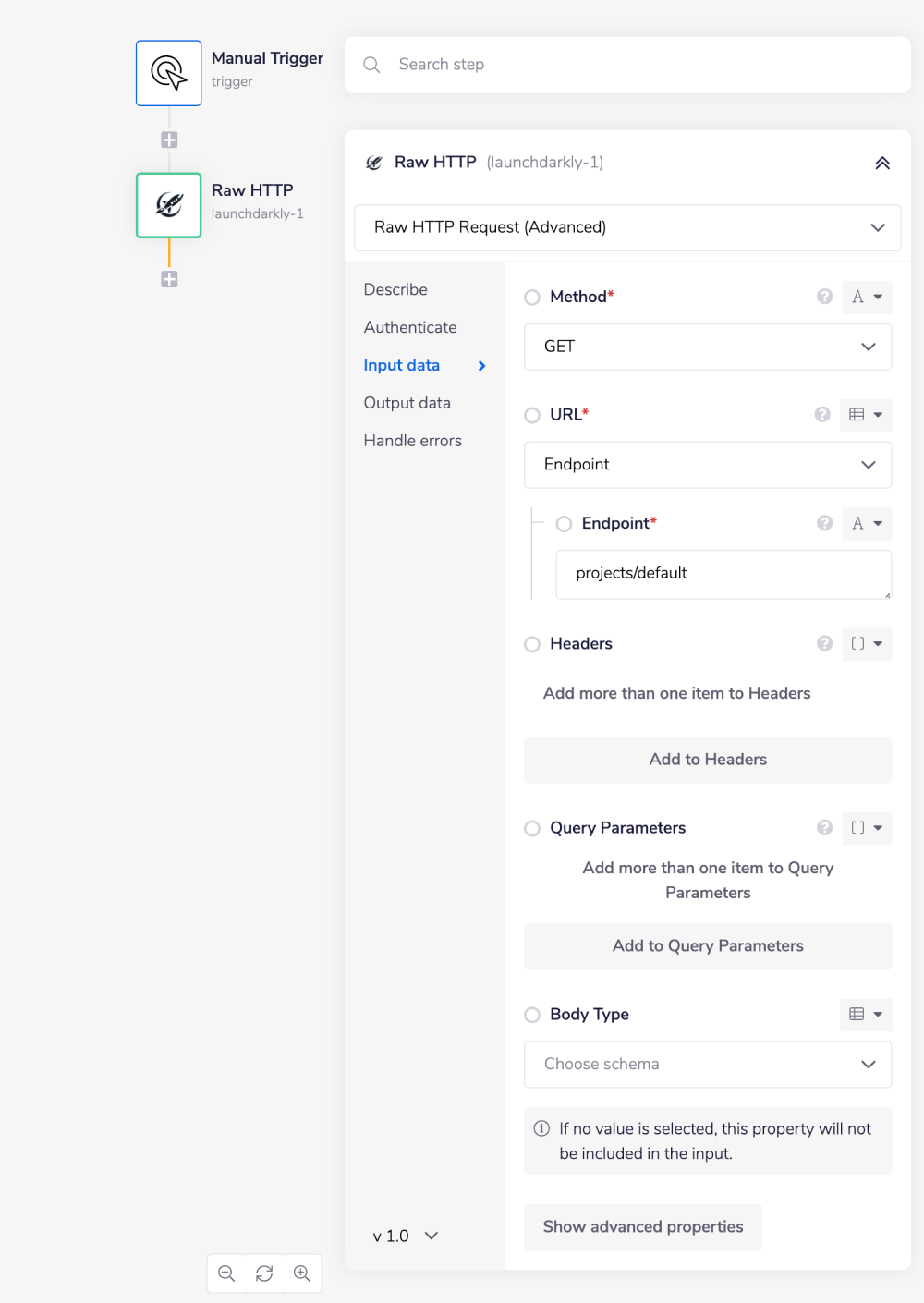Select the Method radio button
The width and height of the screenshot is (924, 1303).
[x=532, y=297]
